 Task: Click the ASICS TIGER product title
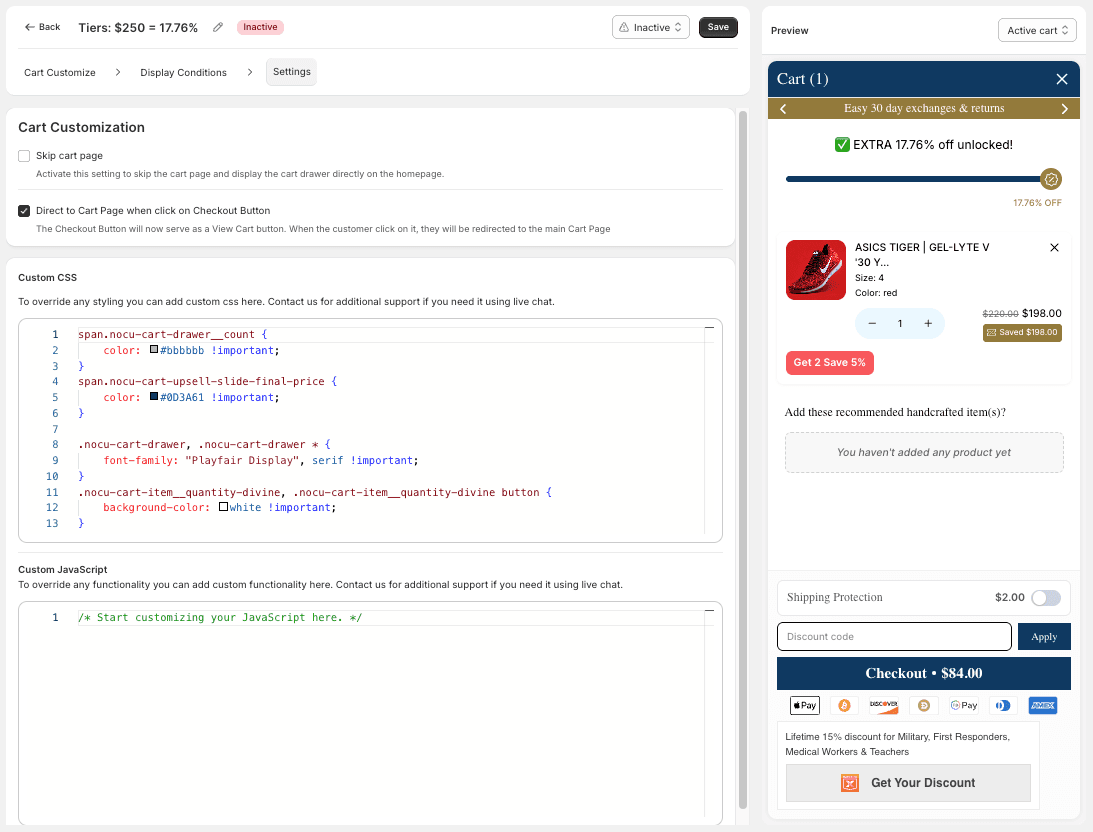click(922, 254)
